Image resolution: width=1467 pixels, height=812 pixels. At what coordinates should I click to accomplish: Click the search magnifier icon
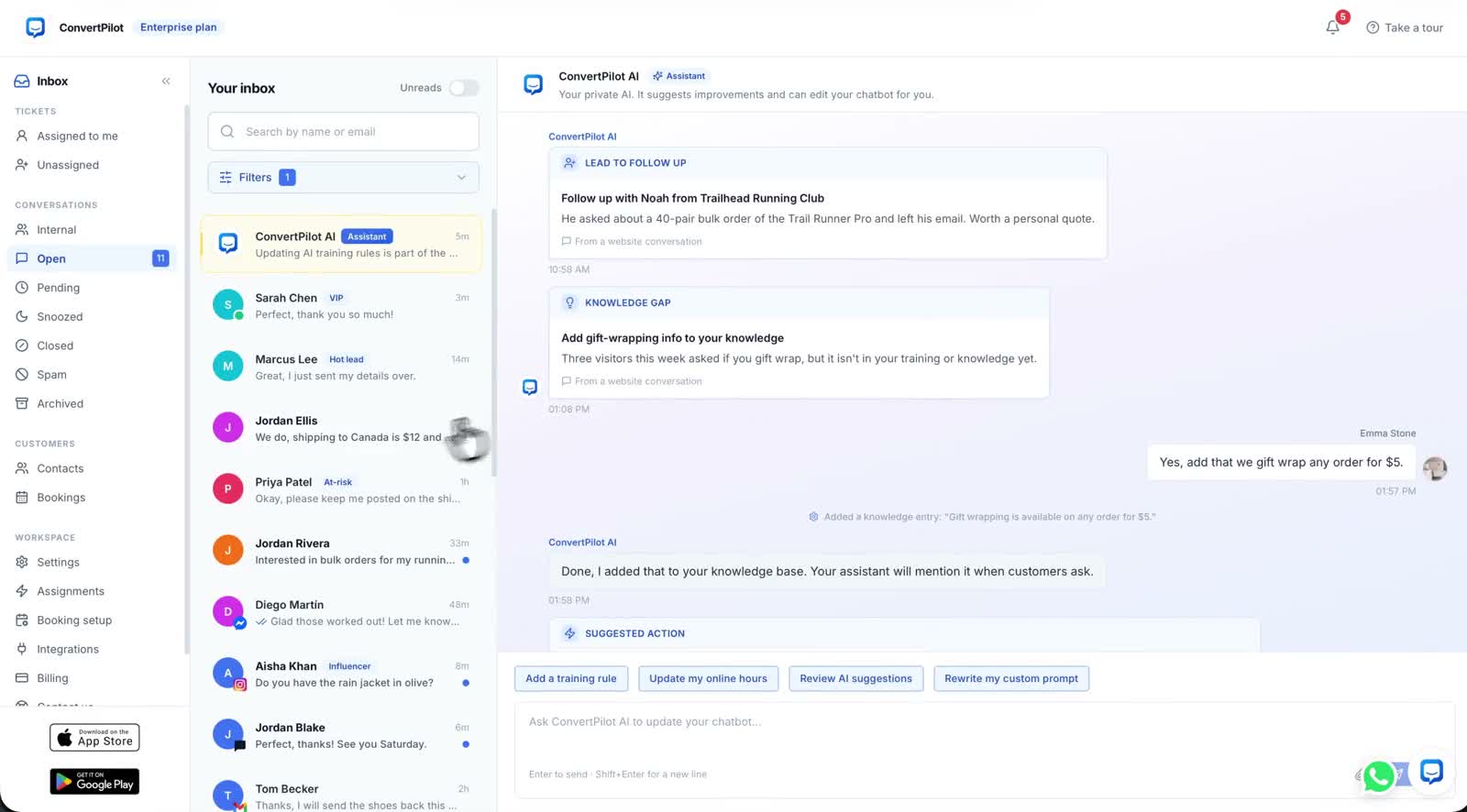[x=227, y=132]
